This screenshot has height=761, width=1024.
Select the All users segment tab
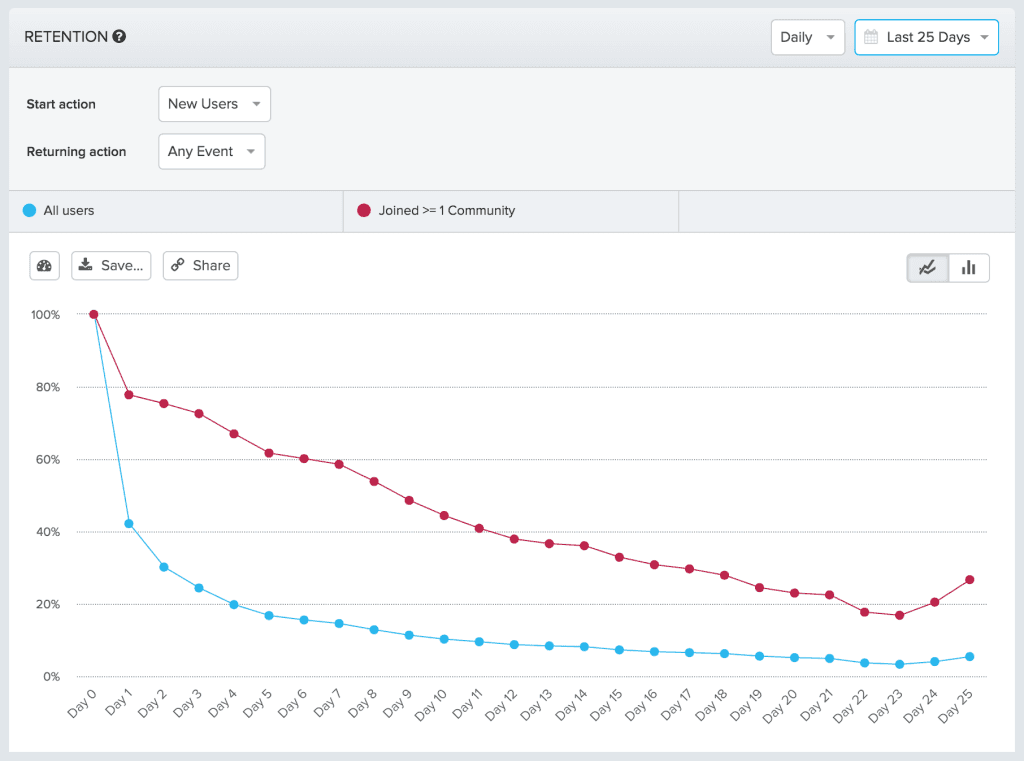(x=175, y=211)
